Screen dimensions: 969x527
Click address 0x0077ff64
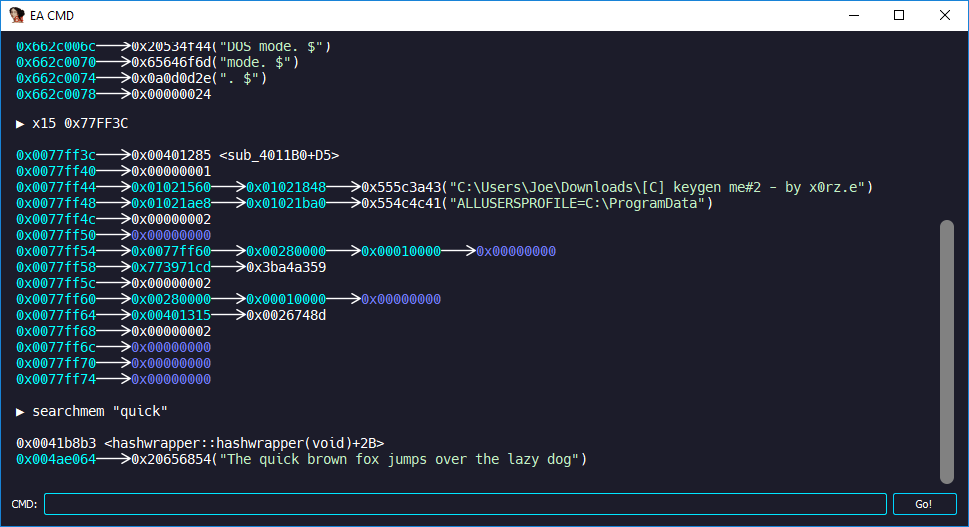[x=56, y=316]
